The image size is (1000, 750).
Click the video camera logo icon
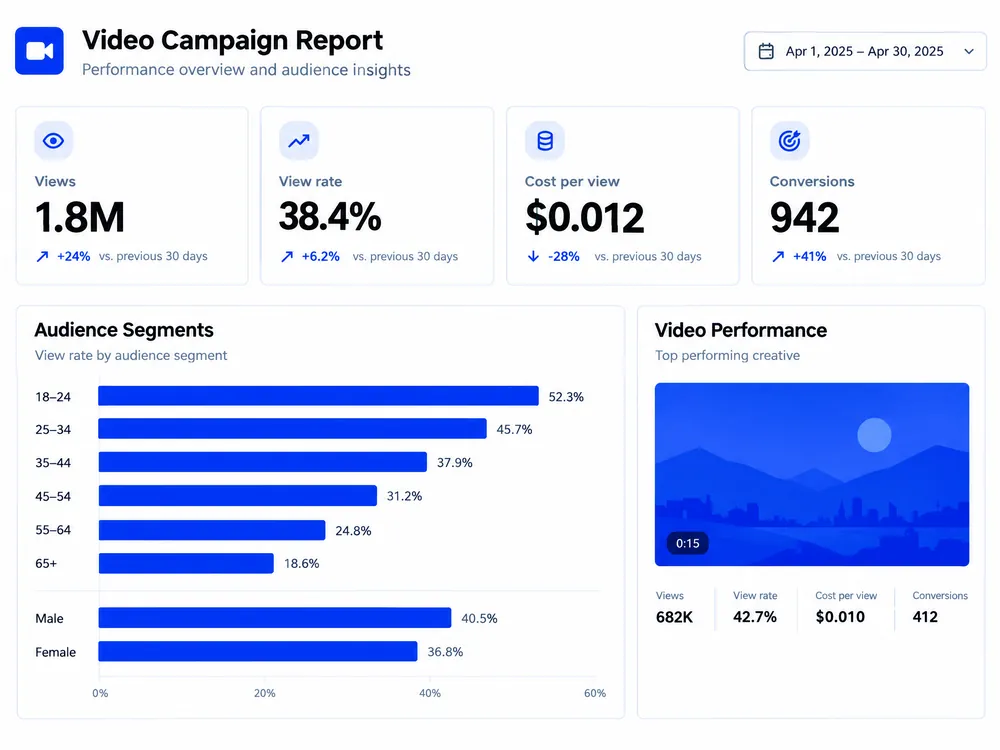pos(39,51)
